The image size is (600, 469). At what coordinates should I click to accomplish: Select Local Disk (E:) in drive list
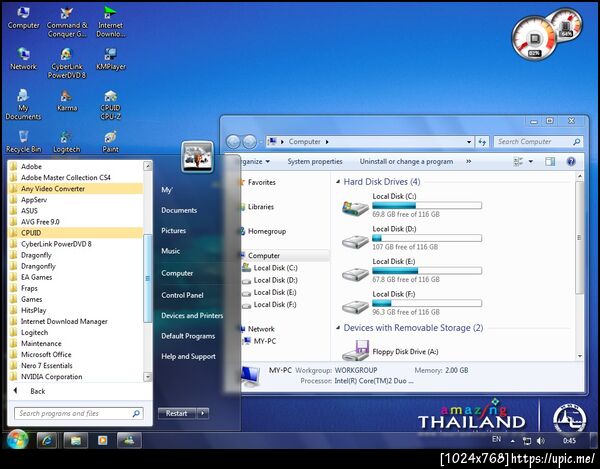click(411, 270)
